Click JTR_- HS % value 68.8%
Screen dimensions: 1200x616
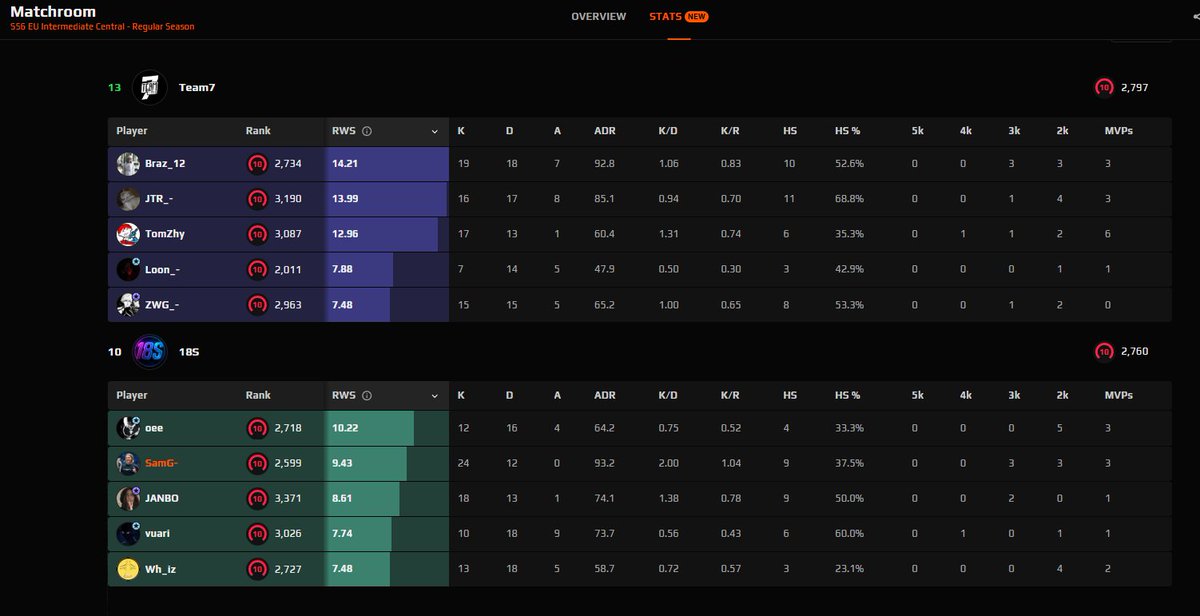click(849, 199)
